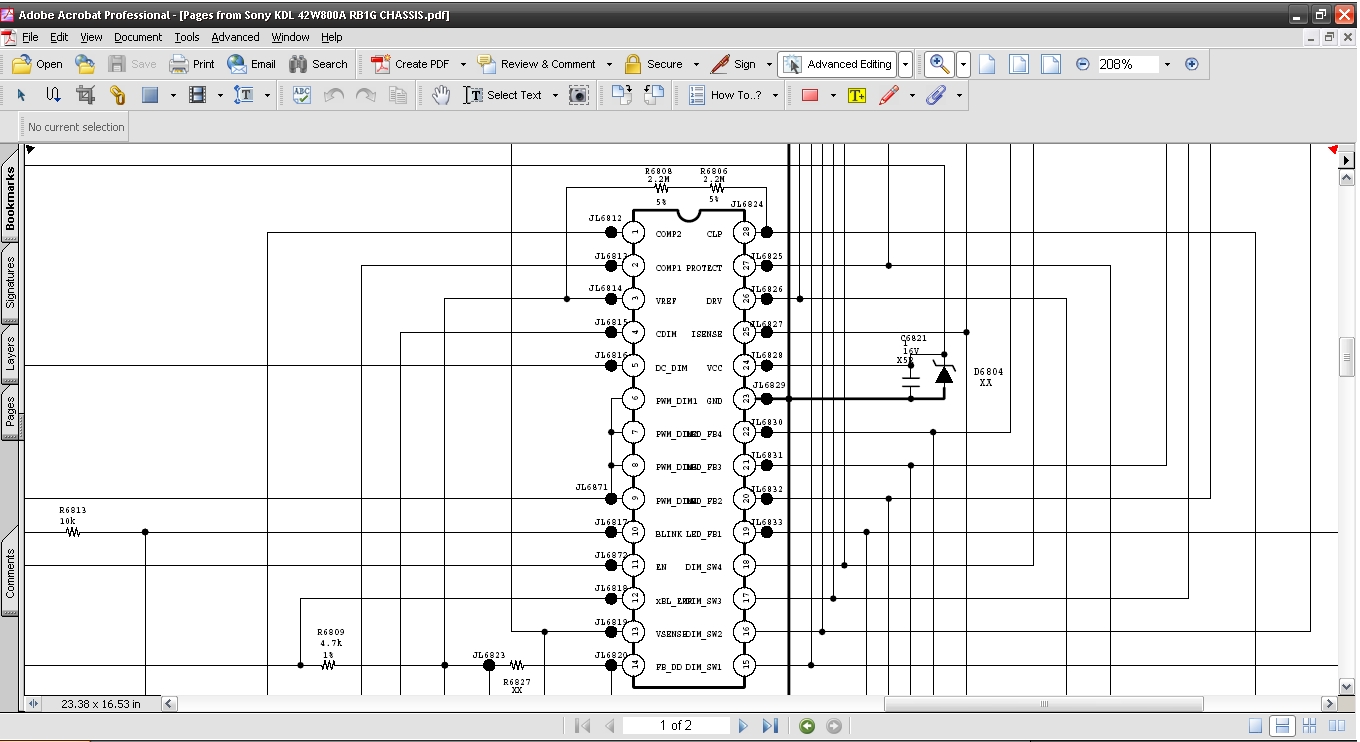Open the Document menu
This screenshot has height=742, width=1360.
[x=137, y=37]
